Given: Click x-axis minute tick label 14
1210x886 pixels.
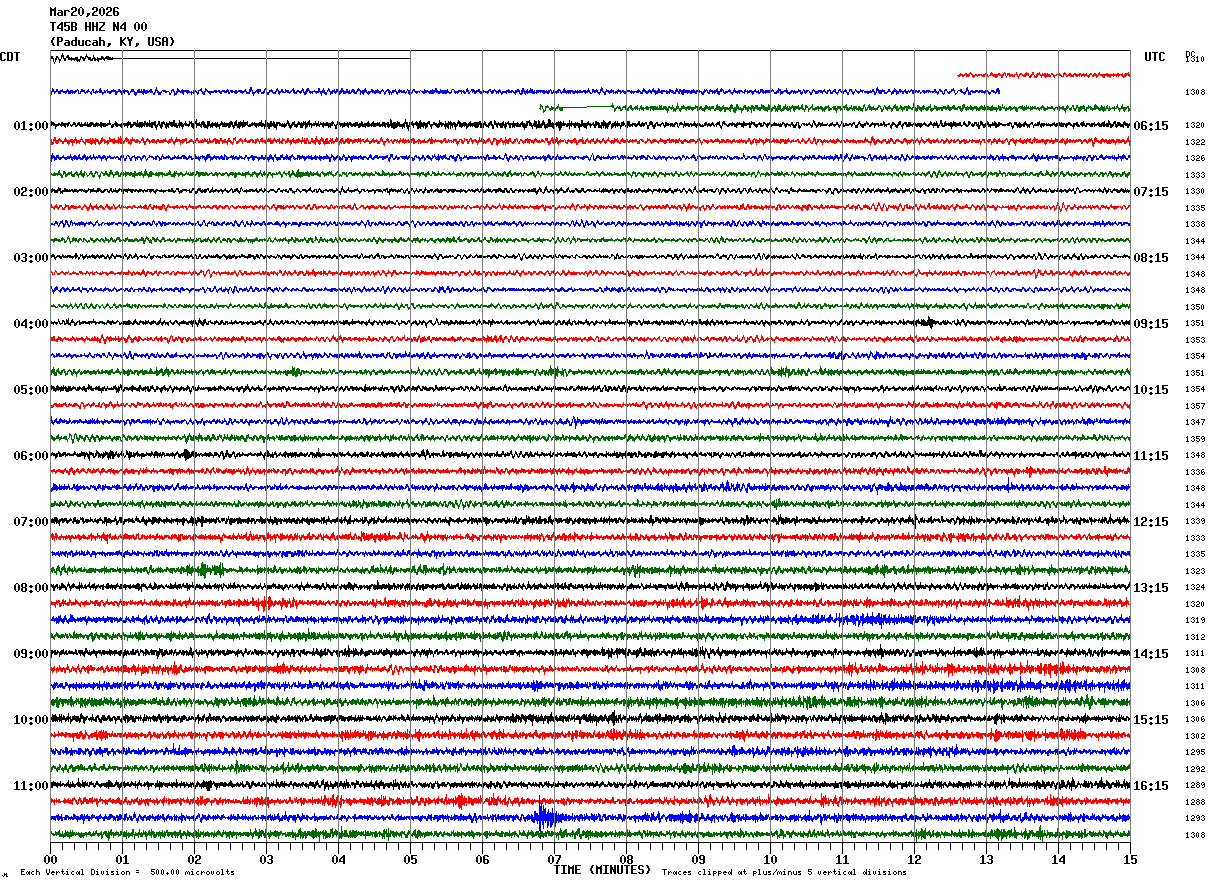Looking at the screenshot, I should [1058, 859].
